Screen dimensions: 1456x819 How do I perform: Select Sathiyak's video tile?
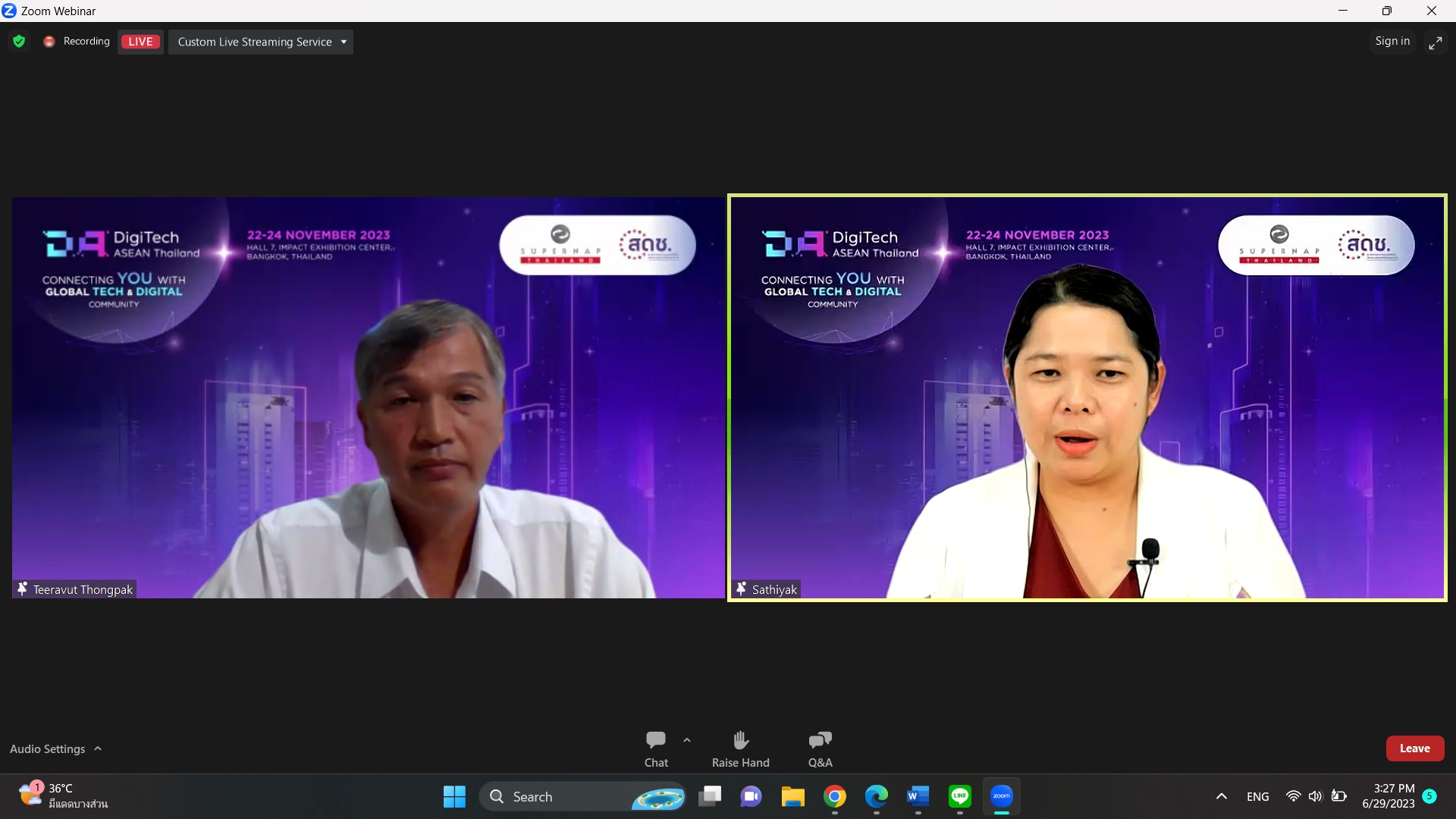1087,398
